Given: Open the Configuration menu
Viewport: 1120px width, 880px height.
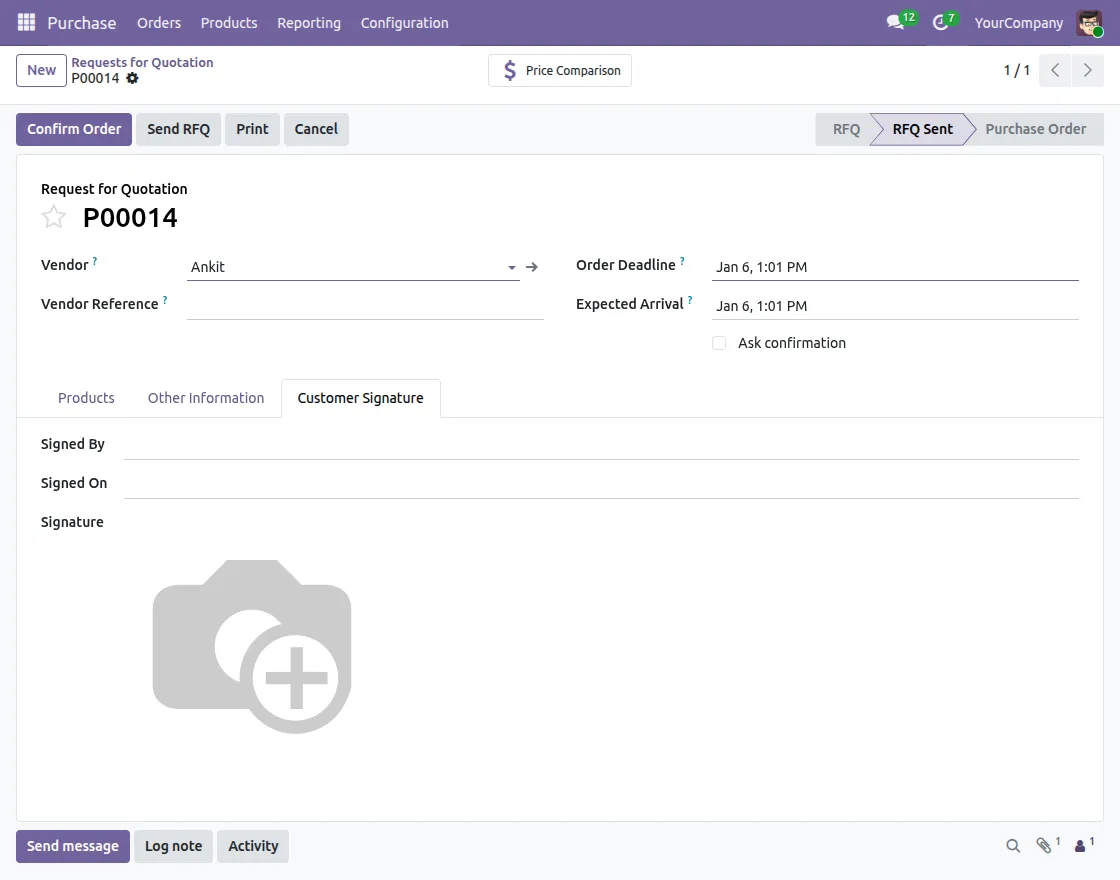Looking at the screenshot, I should [404, 22].
